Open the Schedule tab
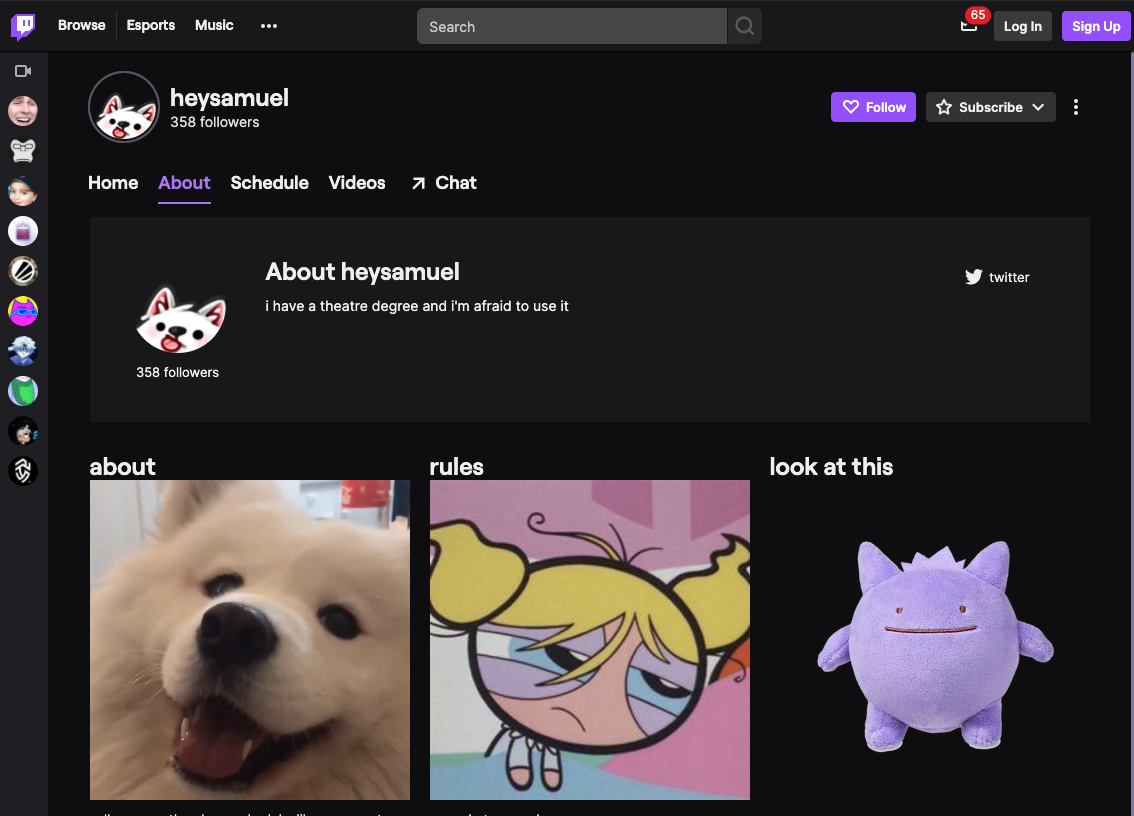Image resolution: width=1134 pixels, height=816 pixels. point(270,183)
